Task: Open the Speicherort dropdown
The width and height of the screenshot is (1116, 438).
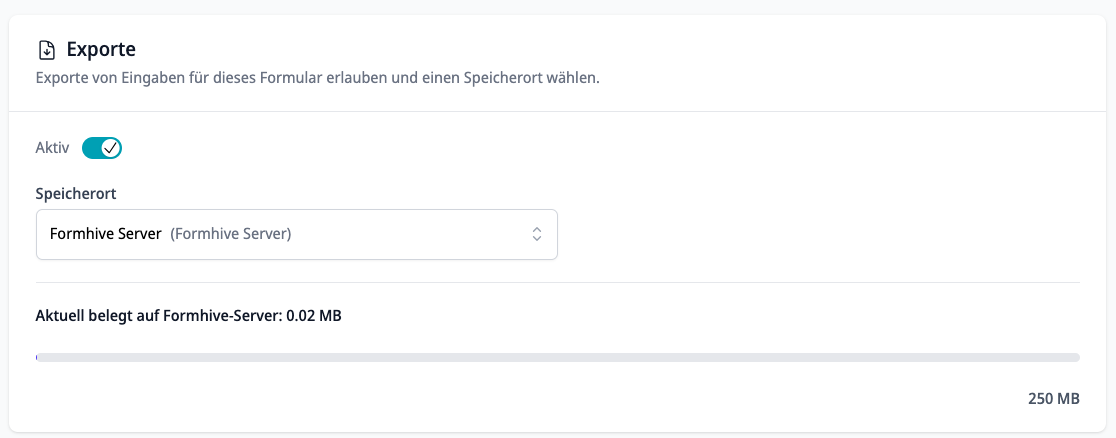Action: (x=297, y=234)
